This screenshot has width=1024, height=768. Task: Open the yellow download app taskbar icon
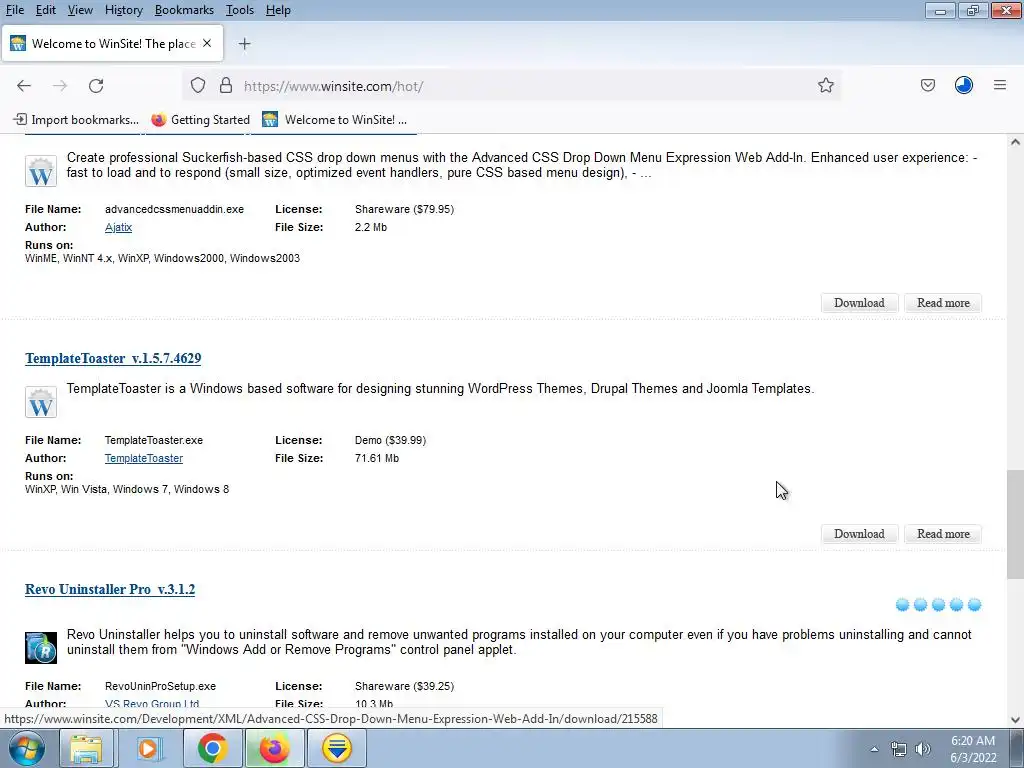(337, 748)
